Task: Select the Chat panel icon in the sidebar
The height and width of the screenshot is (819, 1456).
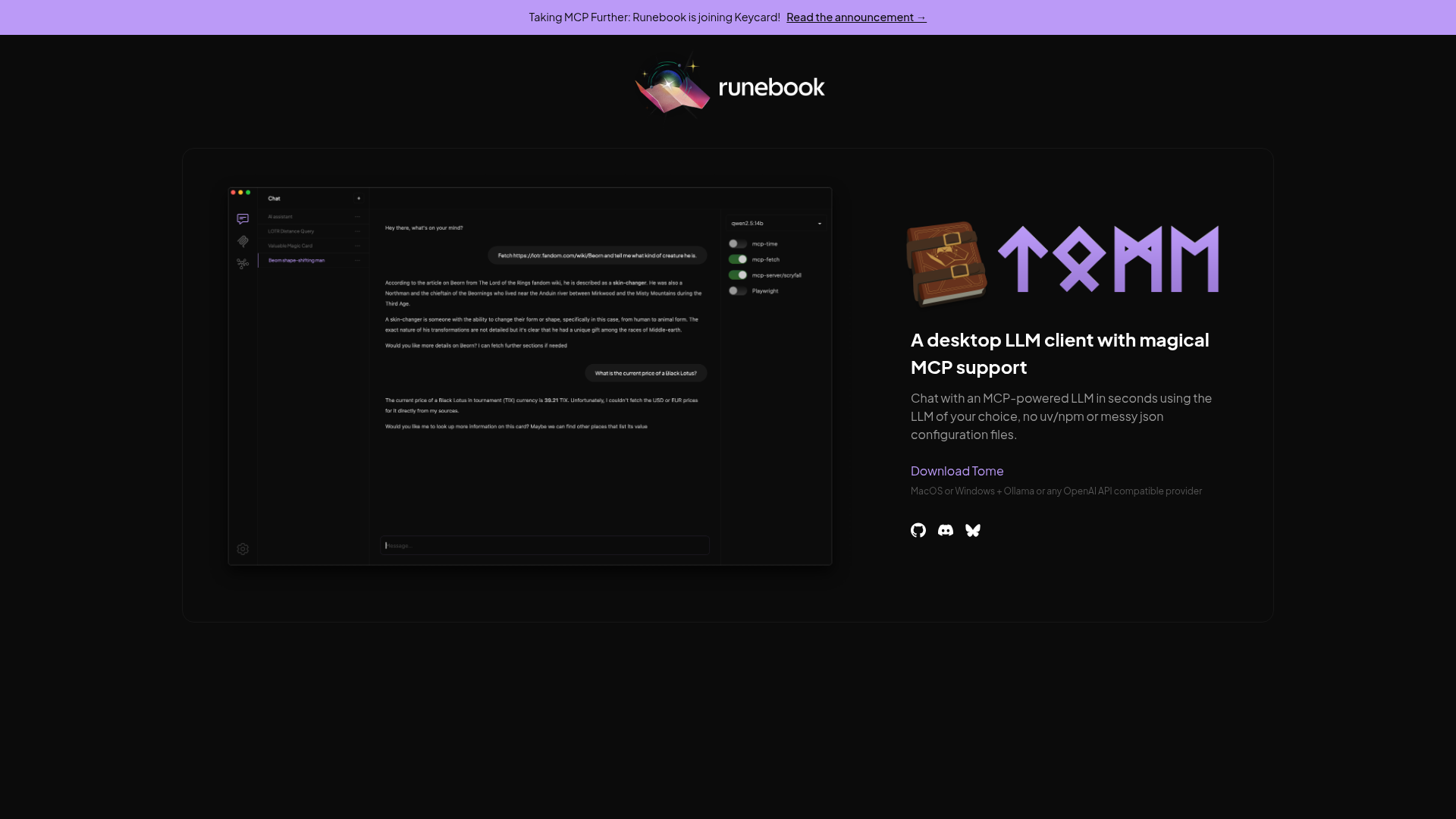Action: click(x=243, y=218)
